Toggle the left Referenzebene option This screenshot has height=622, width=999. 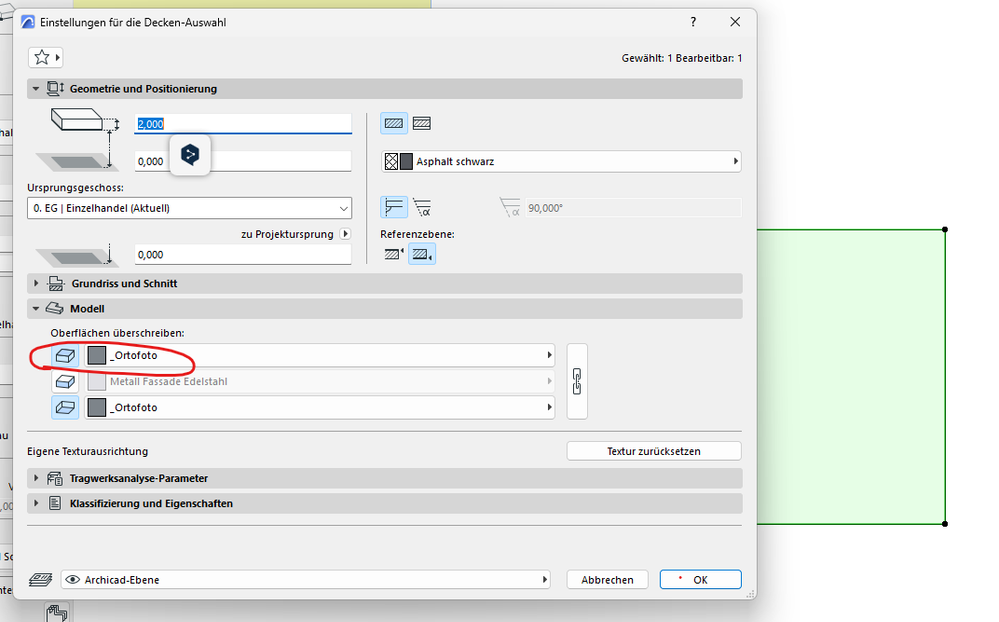[x=392, y=253]
